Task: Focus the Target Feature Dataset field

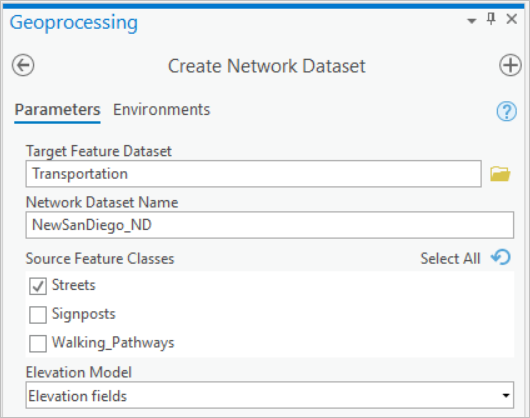Action: tap(254, 174)
